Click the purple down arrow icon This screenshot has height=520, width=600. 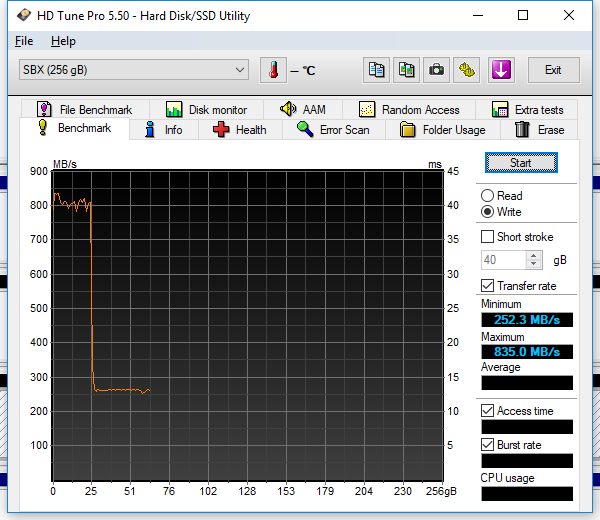(x=501, y=70)
